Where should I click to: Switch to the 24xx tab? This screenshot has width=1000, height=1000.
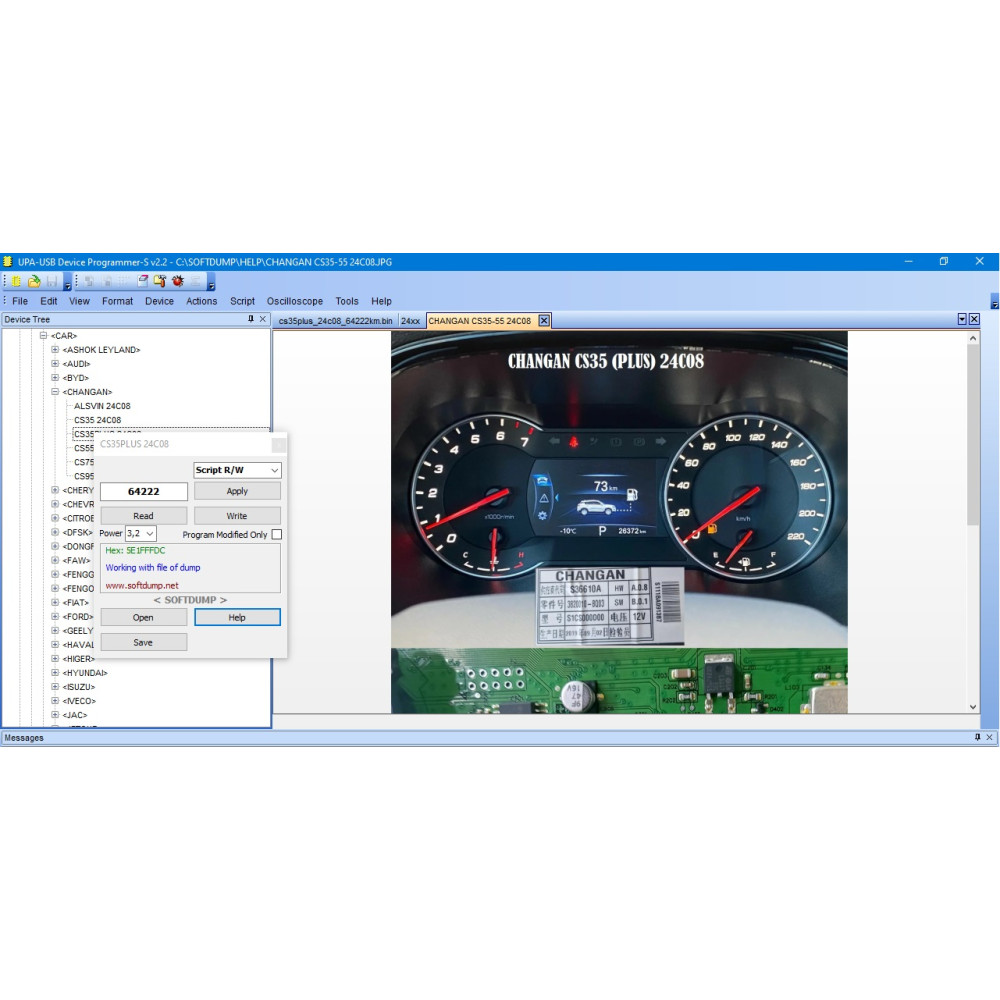(x=410, y=321)
